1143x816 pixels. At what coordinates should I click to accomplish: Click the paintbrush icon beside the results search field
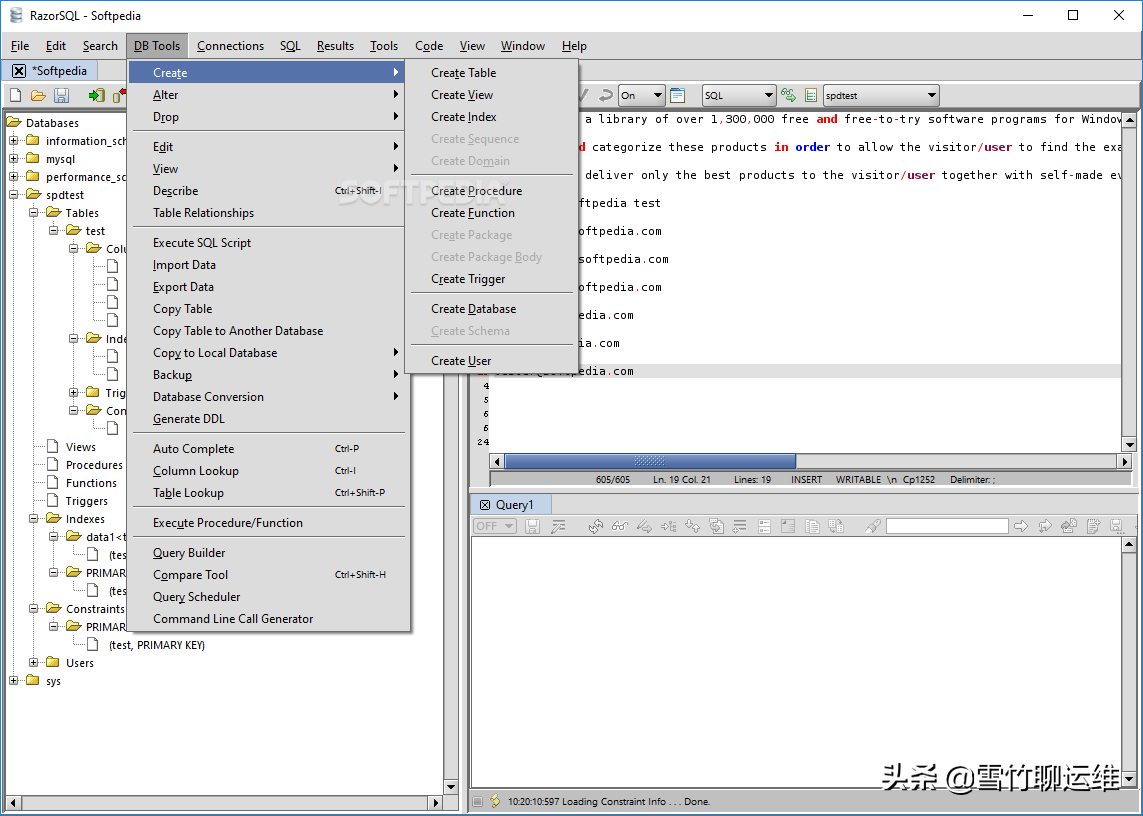873,526
